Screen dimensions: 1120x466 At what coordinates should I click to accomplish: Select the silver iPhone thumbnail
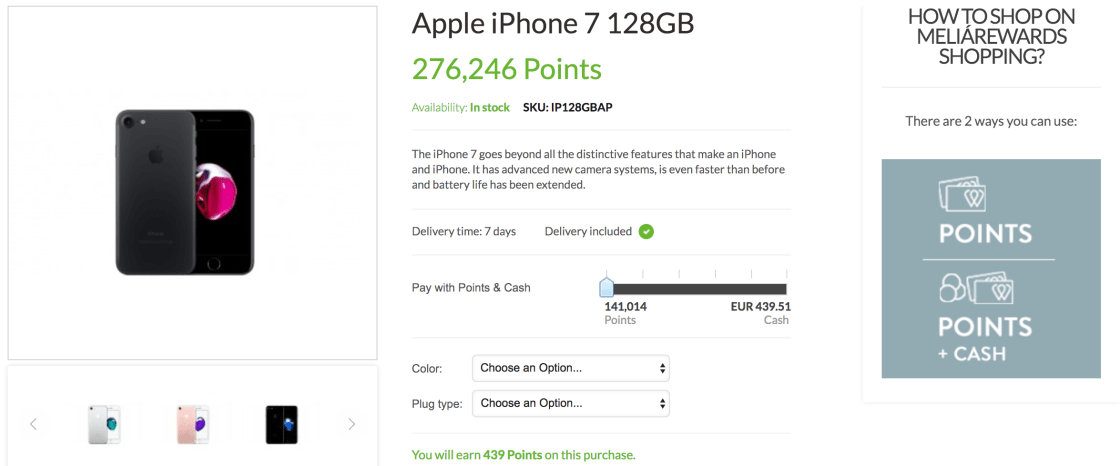[104, 424]
